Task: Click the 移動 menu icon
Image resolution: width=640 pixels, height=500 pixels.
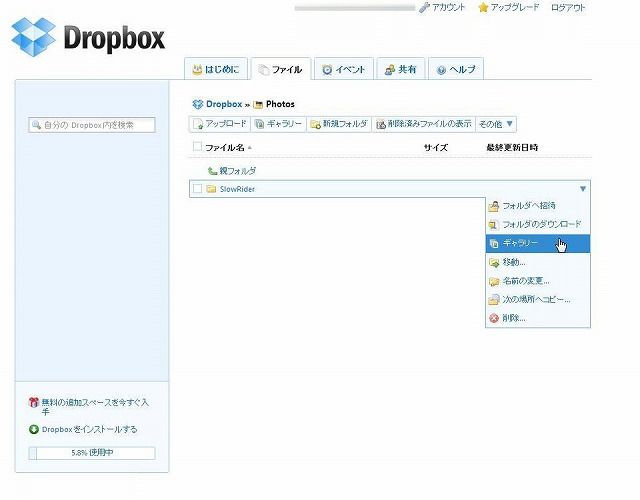Action: (x=494, y=262)
